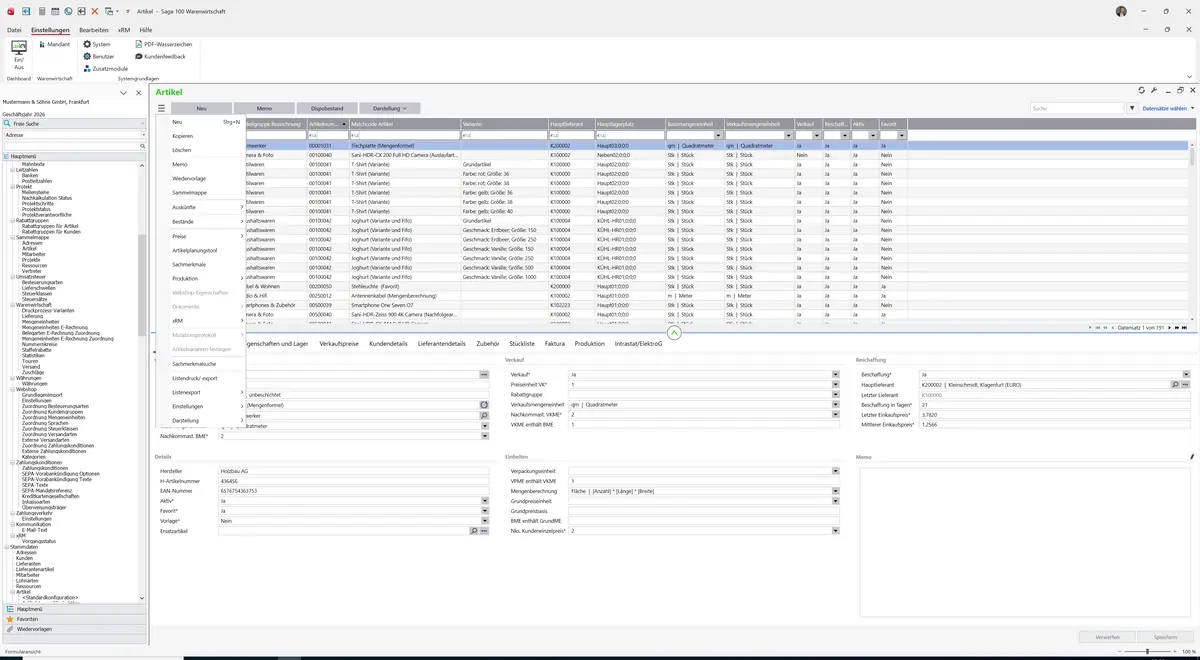Click the Suche input field
The height and width of the screenshot is (660, 1200).
pyautogui.click(x=1077, y=108)
